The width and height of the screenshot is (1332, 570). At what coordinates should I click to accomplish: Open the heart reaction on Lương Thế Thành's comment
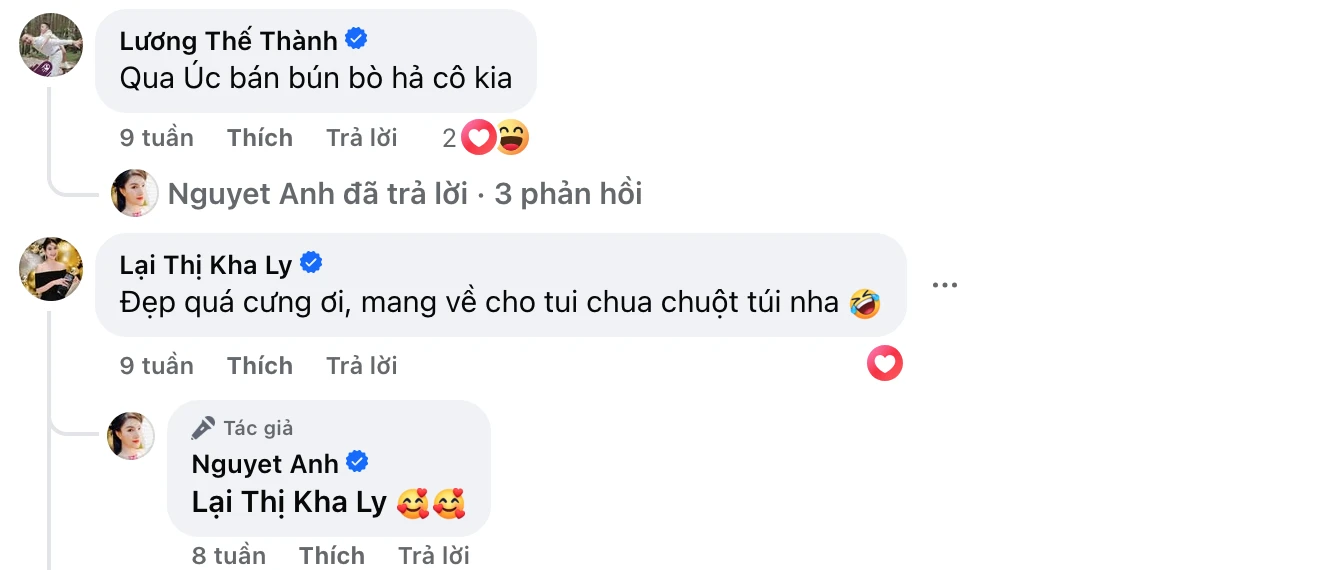pos(479,138)
